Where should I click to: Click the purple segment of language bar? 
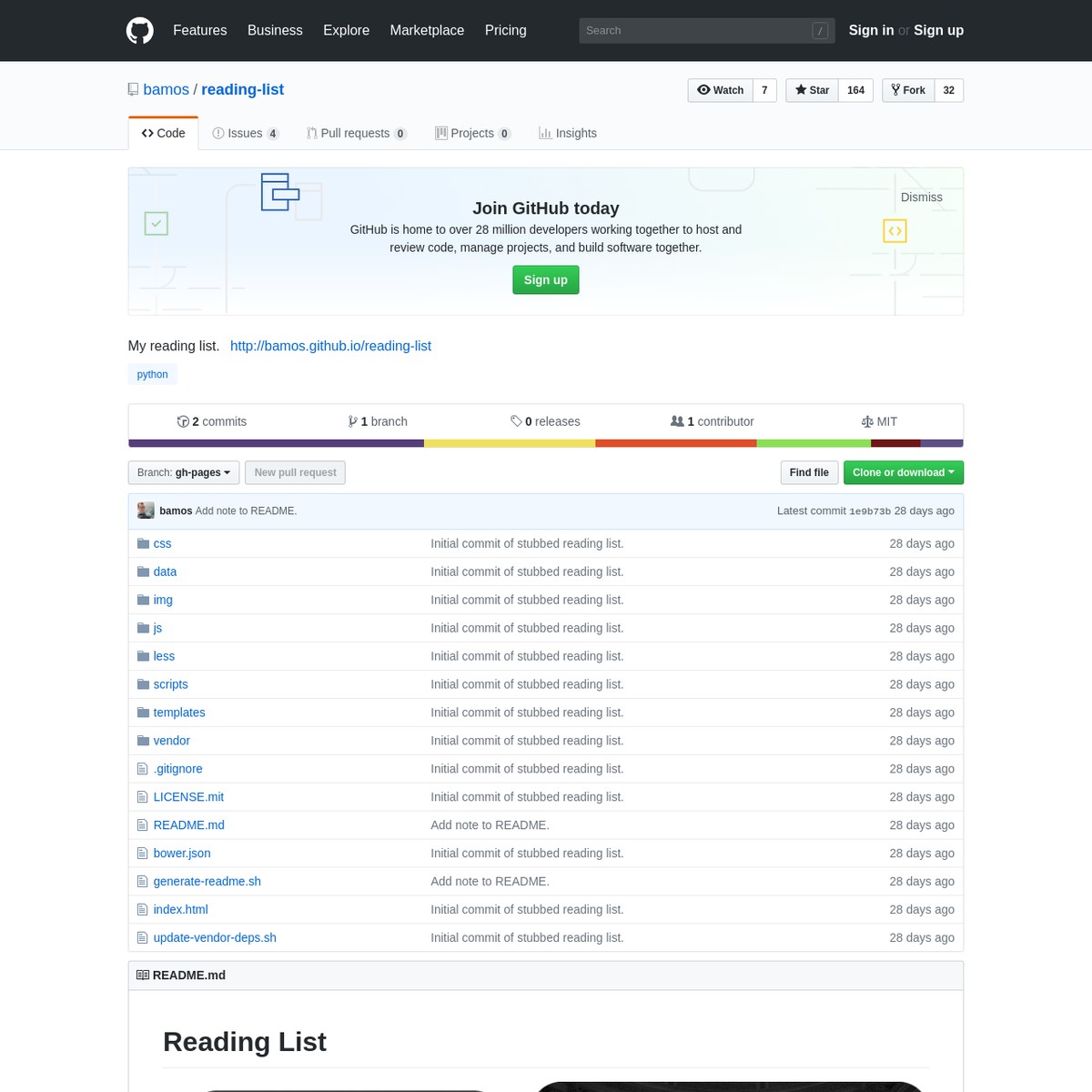click(277, 443)
